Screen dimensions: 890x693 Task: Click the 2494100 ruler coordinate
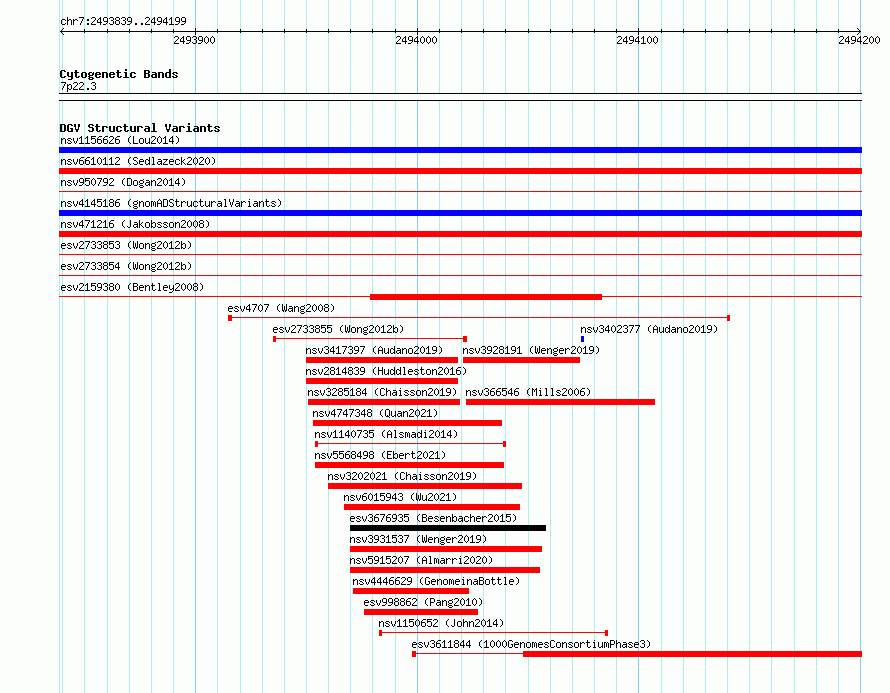pyautogui.click(x=637, y=40)
